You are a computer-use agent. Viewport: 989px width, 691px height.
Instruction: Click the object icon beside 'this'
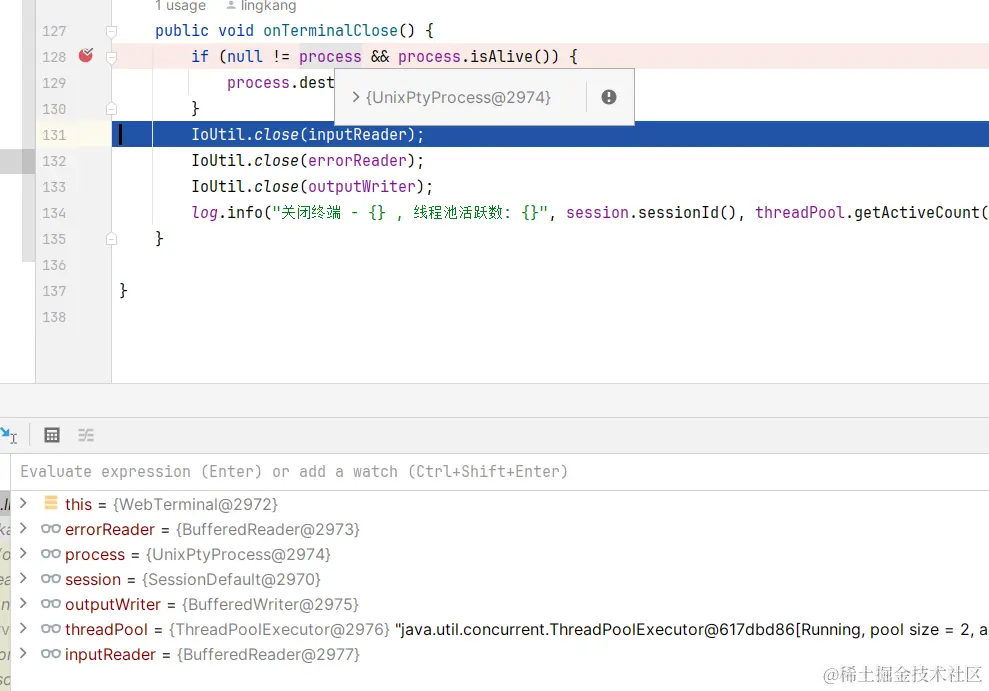pos(50,503)
